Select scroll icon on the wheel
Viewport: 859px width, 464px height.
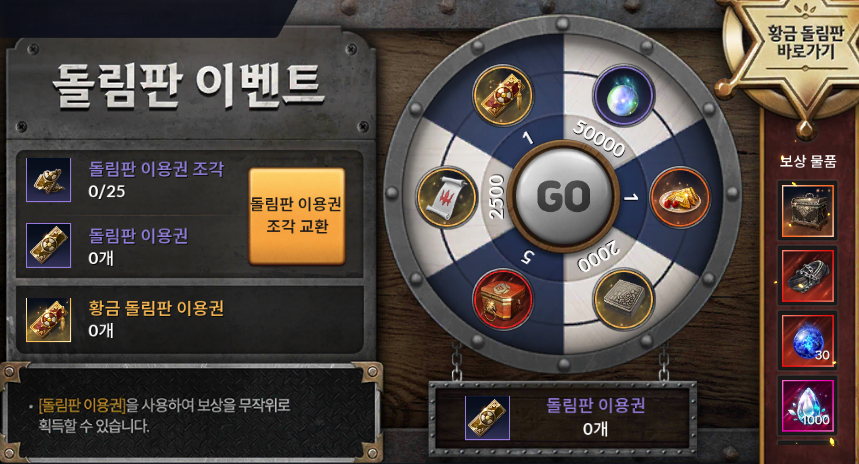pyautogui.click(x=446, y=197)
